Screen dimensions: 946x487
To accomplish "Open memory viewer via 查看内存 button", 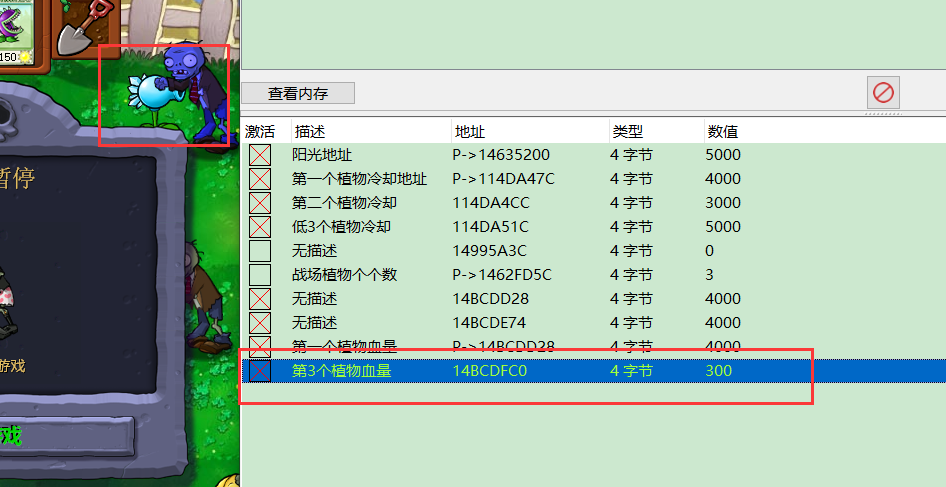I will 298,94.
